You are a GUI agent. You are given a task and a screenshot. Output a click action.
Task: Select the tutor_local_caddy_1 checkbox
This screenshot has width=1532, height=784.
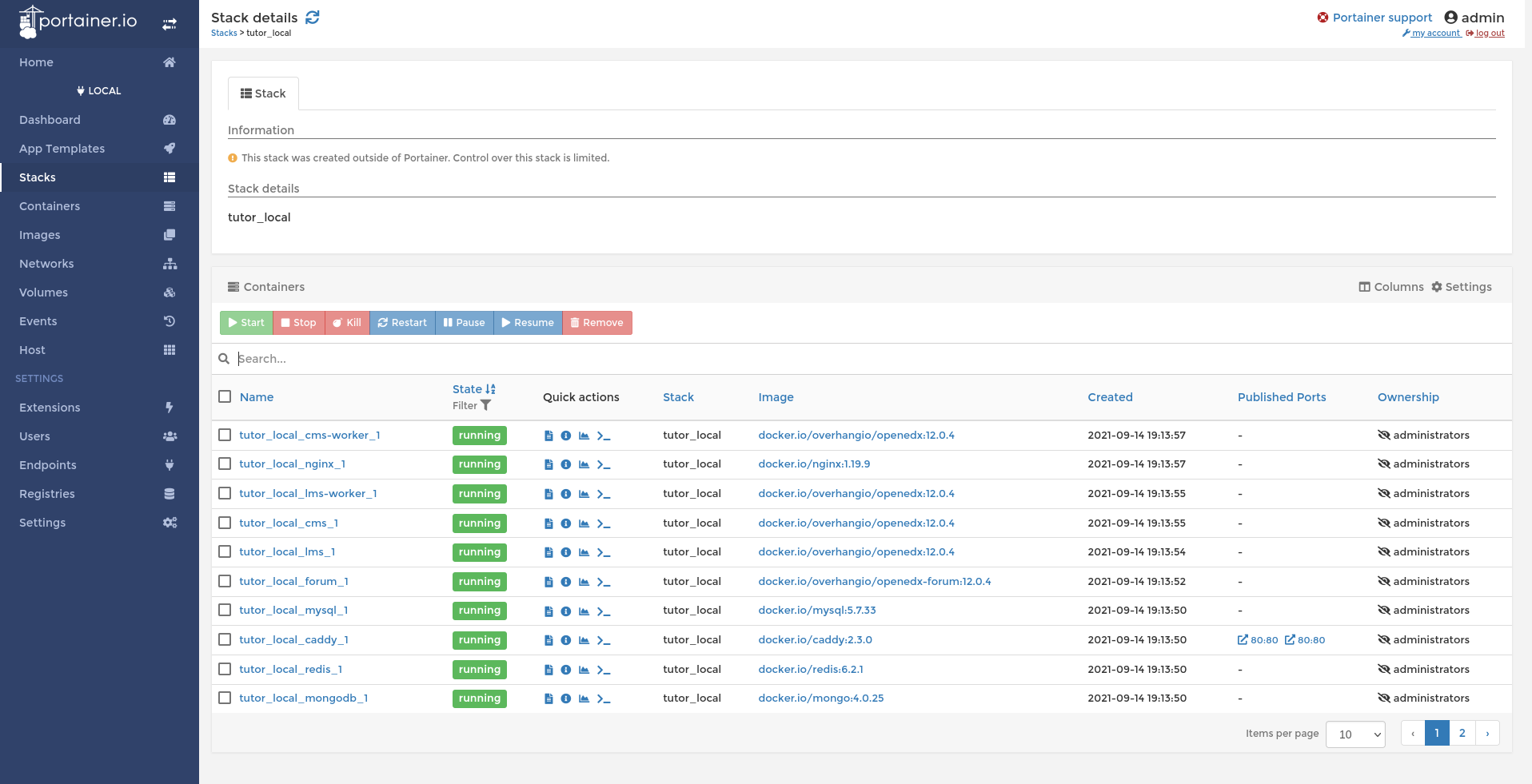tap(225, 639)
